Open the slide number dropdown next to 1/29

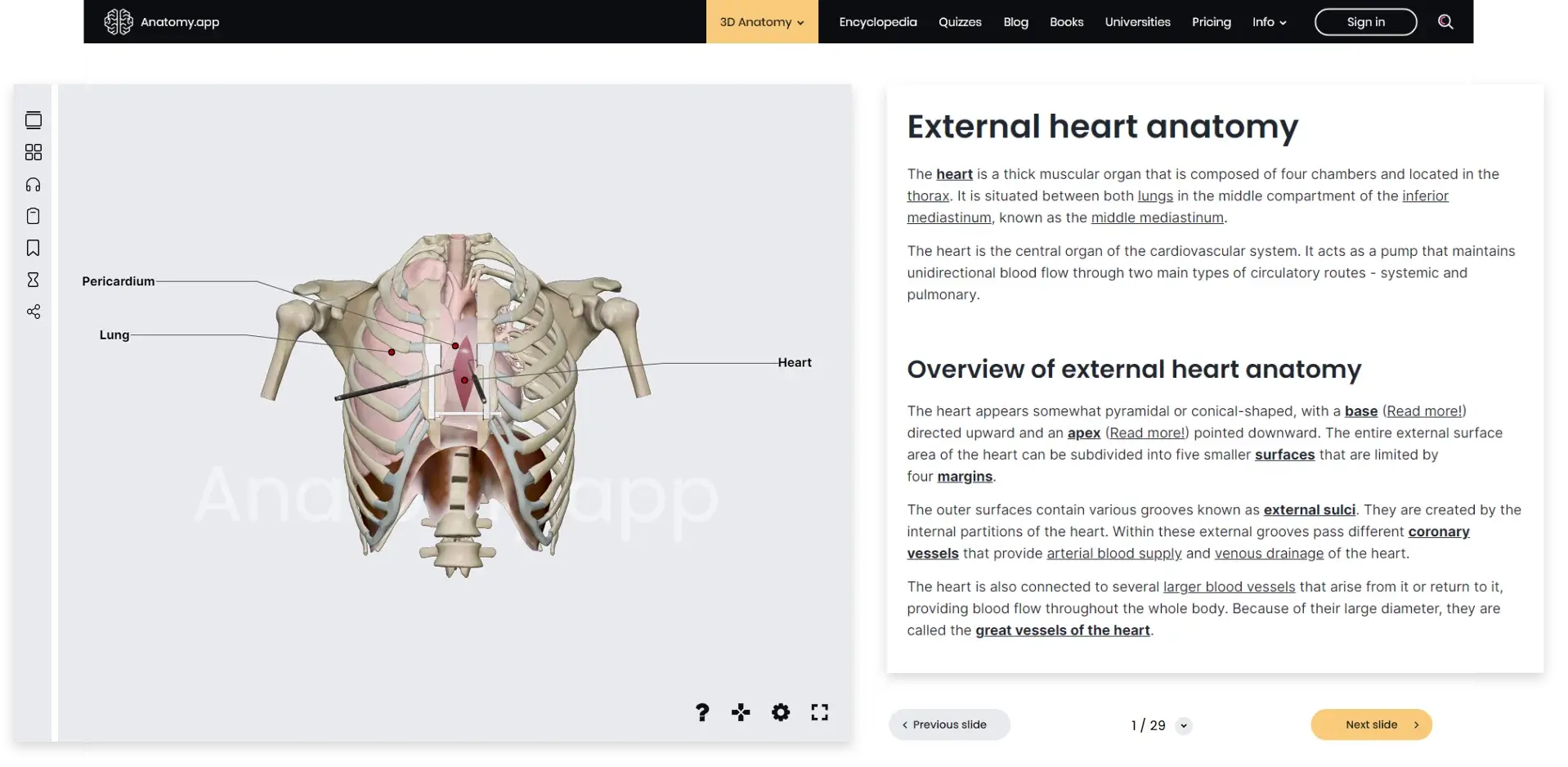point(1184,725)
